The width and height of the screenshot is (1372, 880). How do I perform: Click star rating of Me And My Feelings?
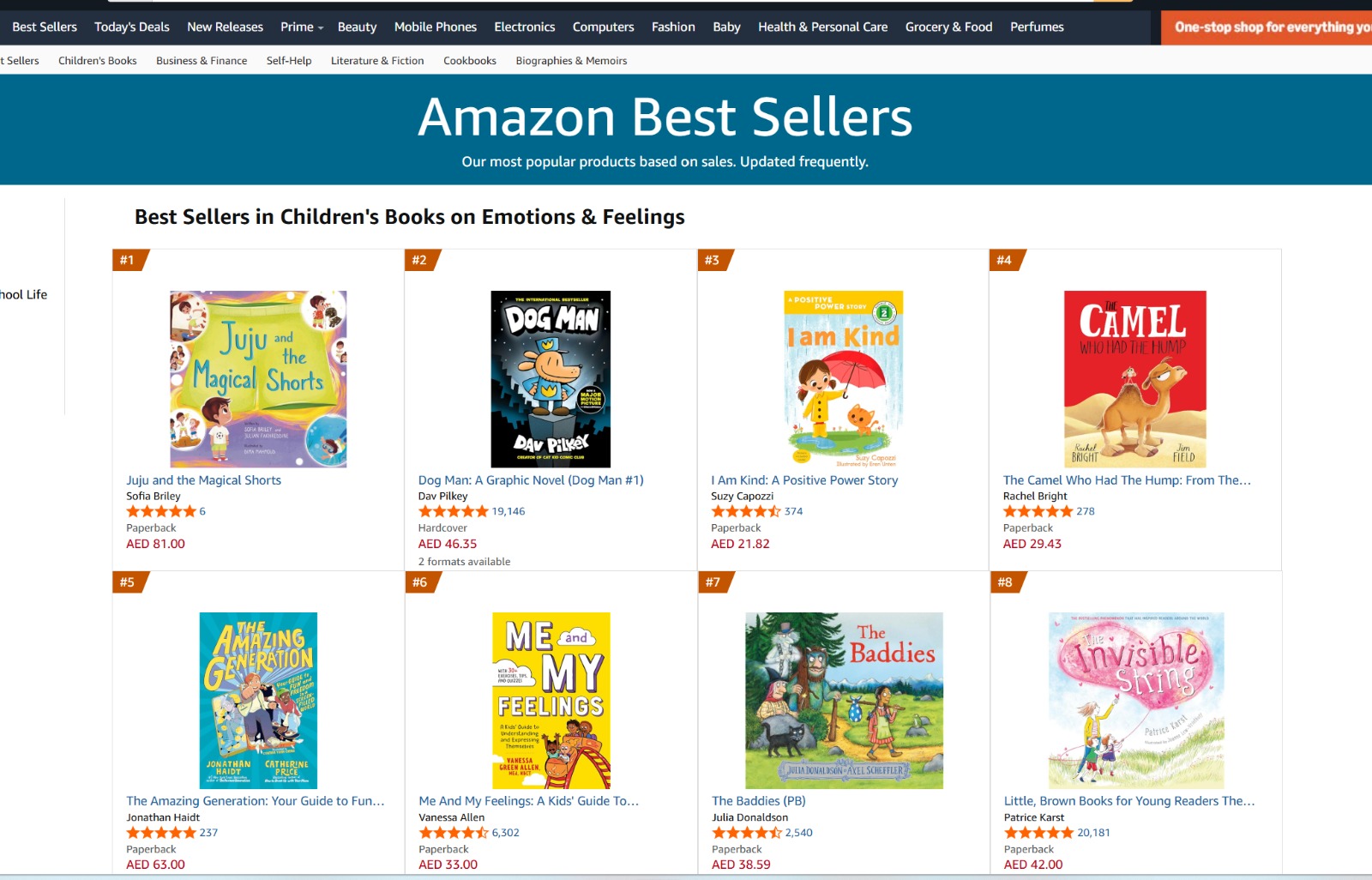coord(453,833)
